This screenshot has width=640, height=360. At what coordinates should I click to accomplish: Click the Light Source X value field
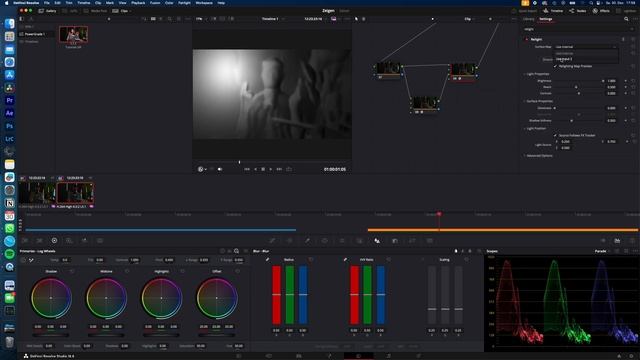click(565, 142)
